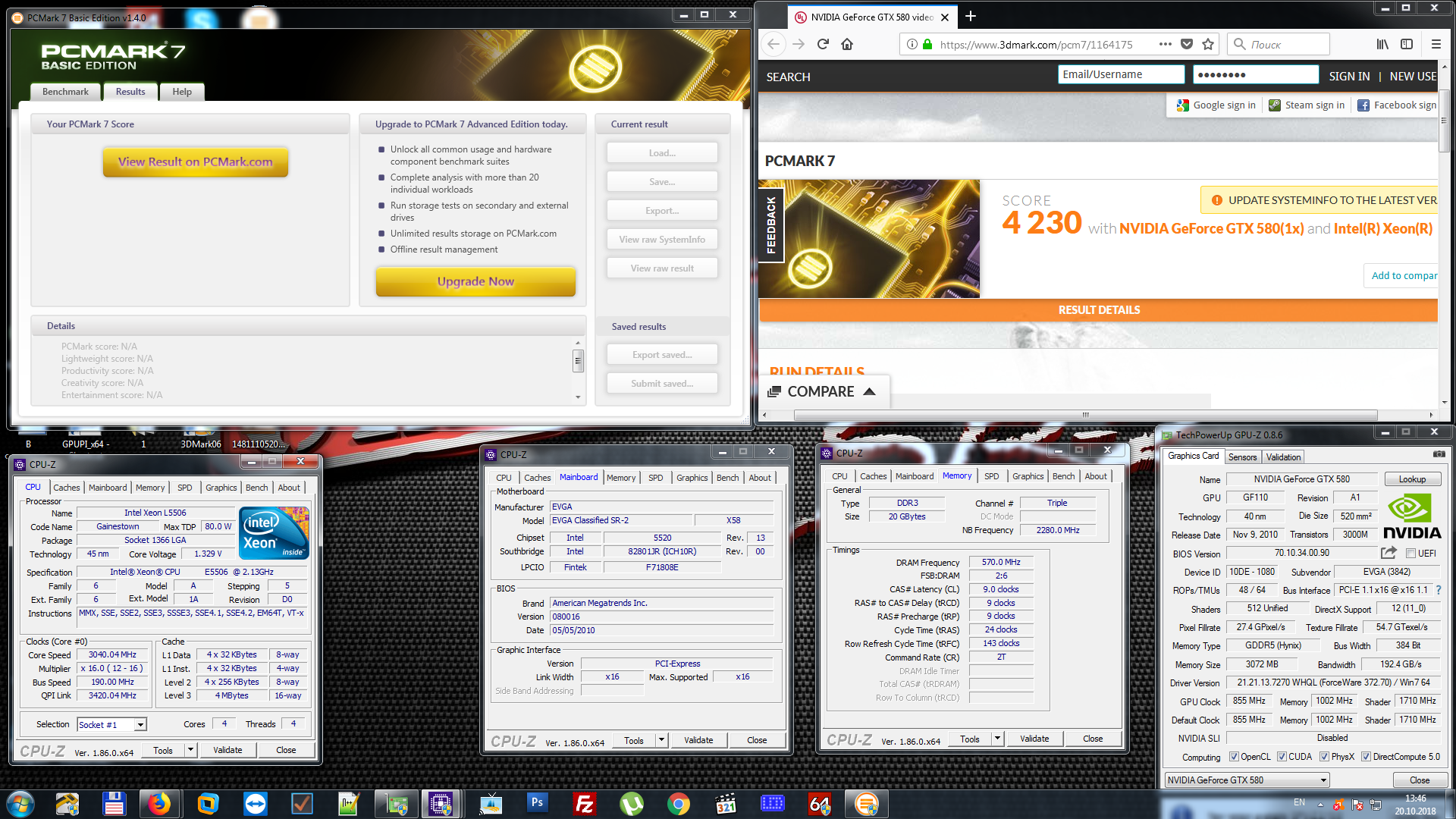Open AIDA64 from the taskbar
This screenshot has height=819, width=1456.
820,804
